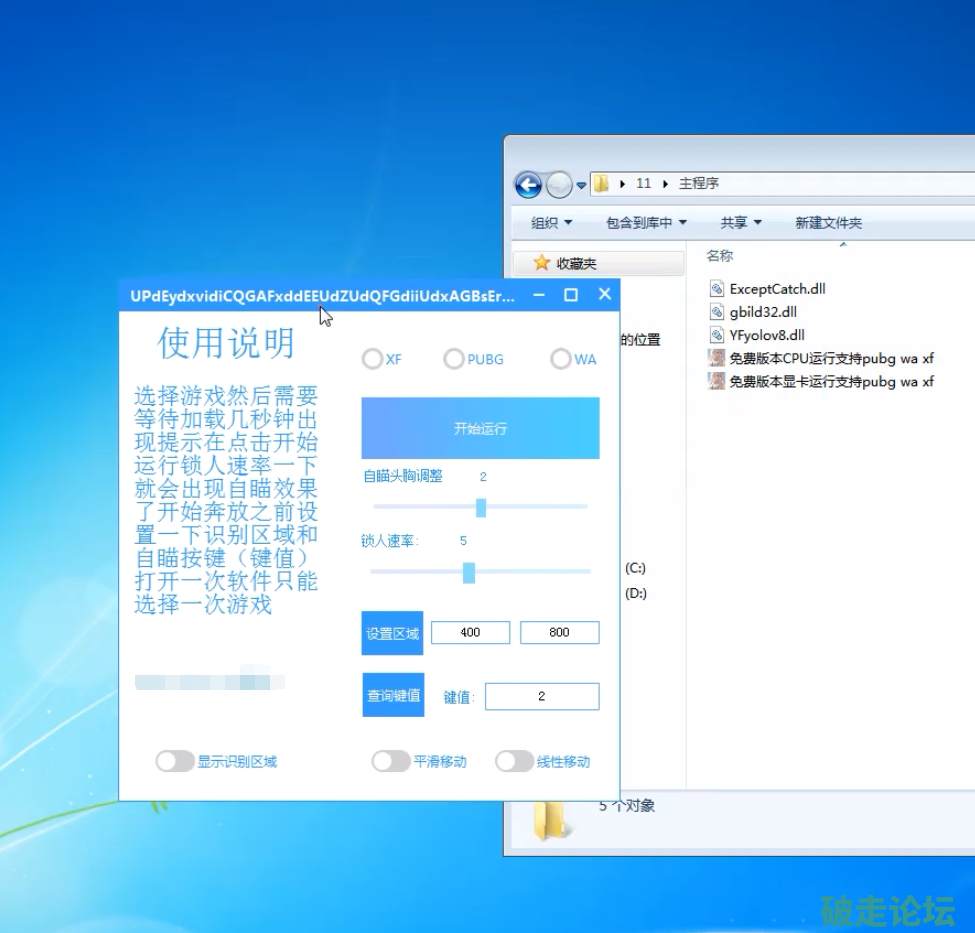Screen dimensions: 975x933
Task: Enable the 平滑移动 toggle
Action: pos(391,762)
